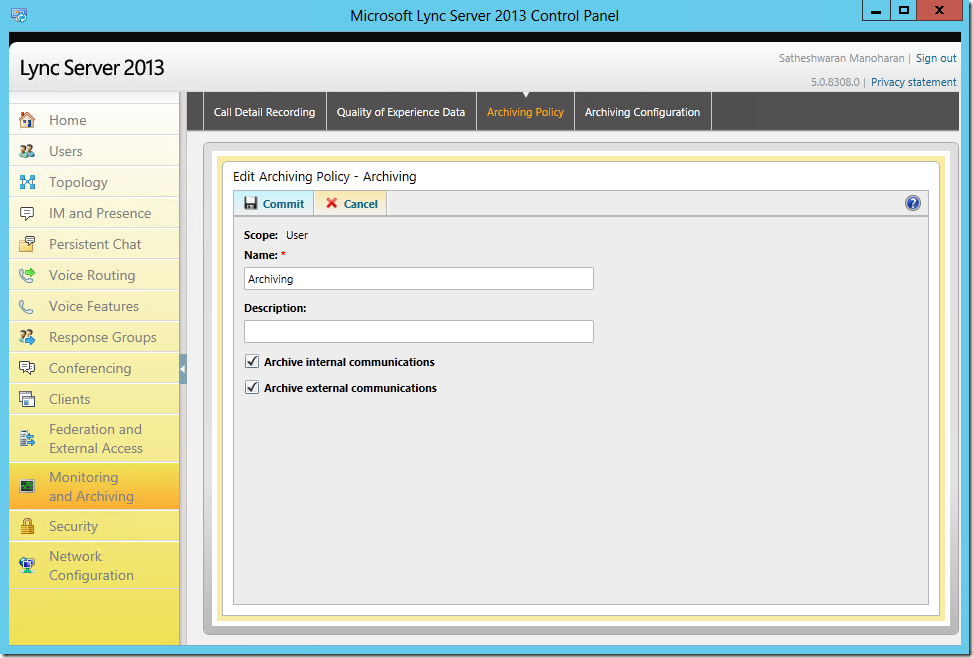This screenshot has height=658, width=973.
Task: Select Topology in the sidebar
Action: (94, 182)
